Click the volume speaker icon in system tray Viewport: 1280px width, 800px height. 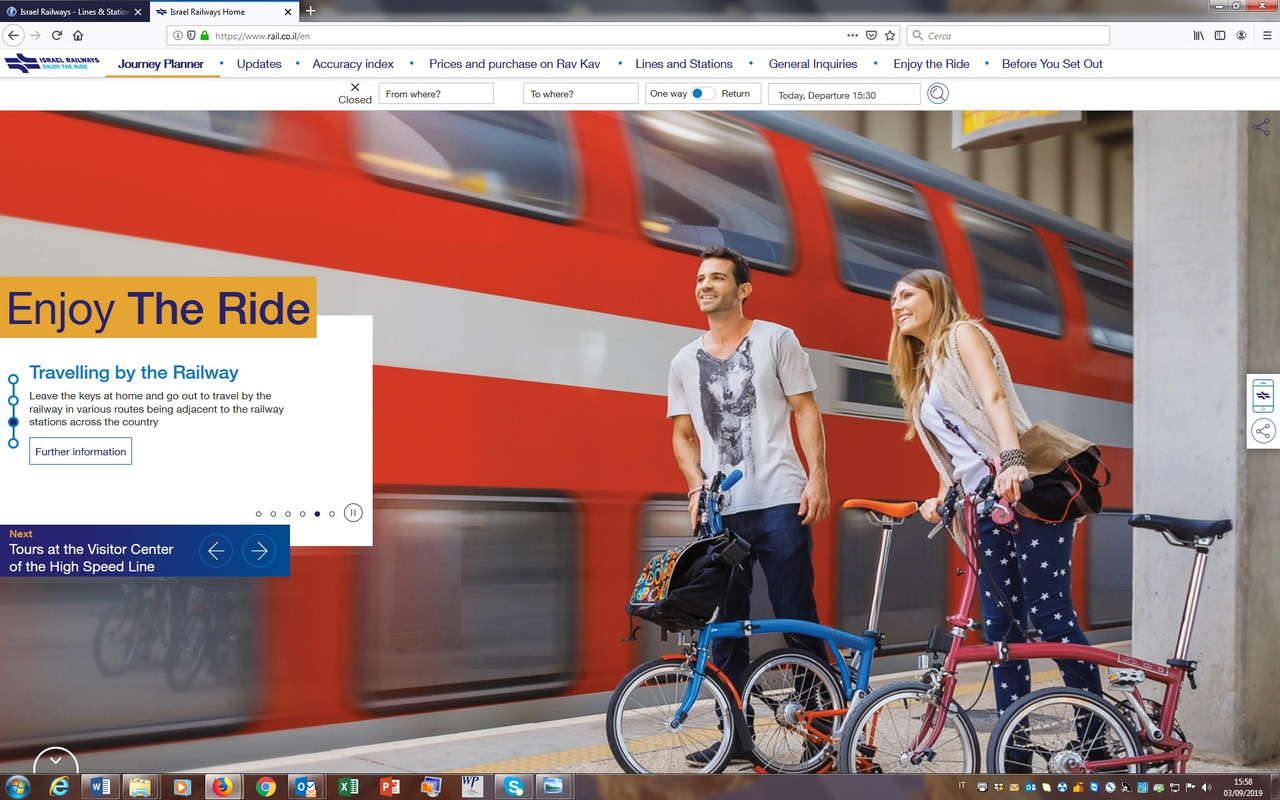pyautogui.click(x=1207, y=787)
